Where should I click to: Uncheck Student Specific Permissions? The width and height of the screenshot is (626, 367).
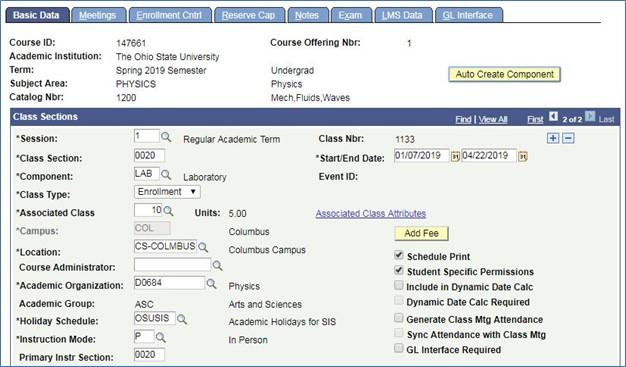tap(398, 270)
